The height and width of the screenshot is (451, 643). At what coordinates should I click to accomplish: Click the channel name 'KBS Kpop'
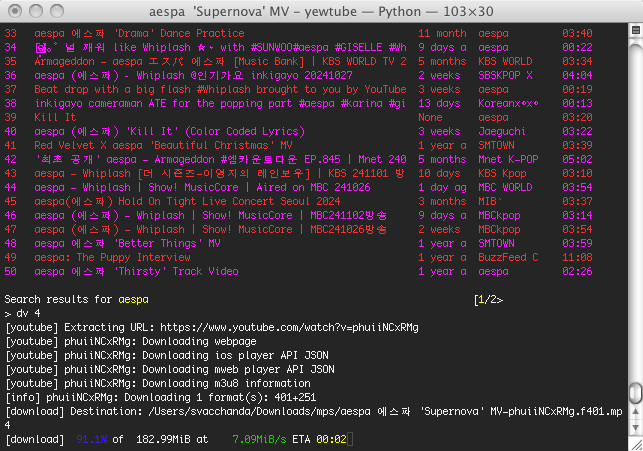(502, 173)
